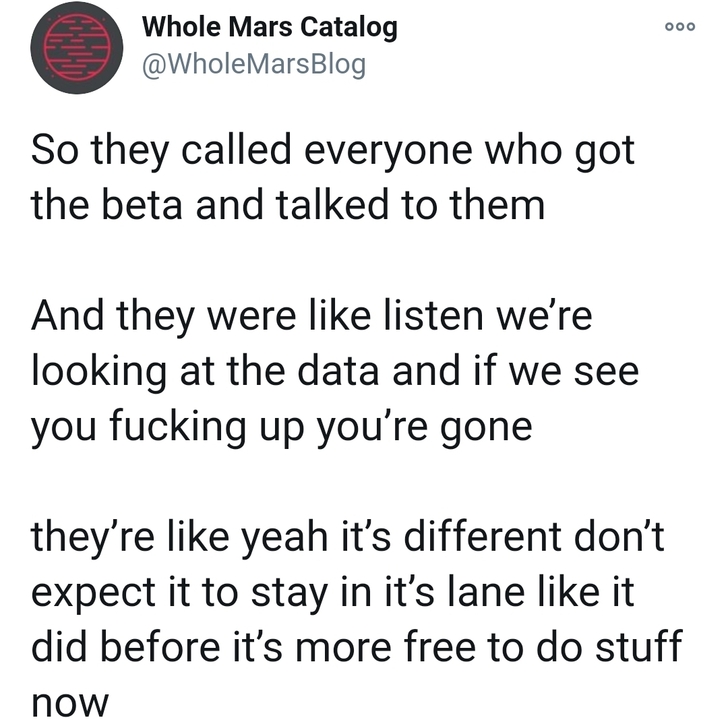Click the word 'gone' ending second paragraph
This screenshot has height=720, width=728.
coord(487,428)
